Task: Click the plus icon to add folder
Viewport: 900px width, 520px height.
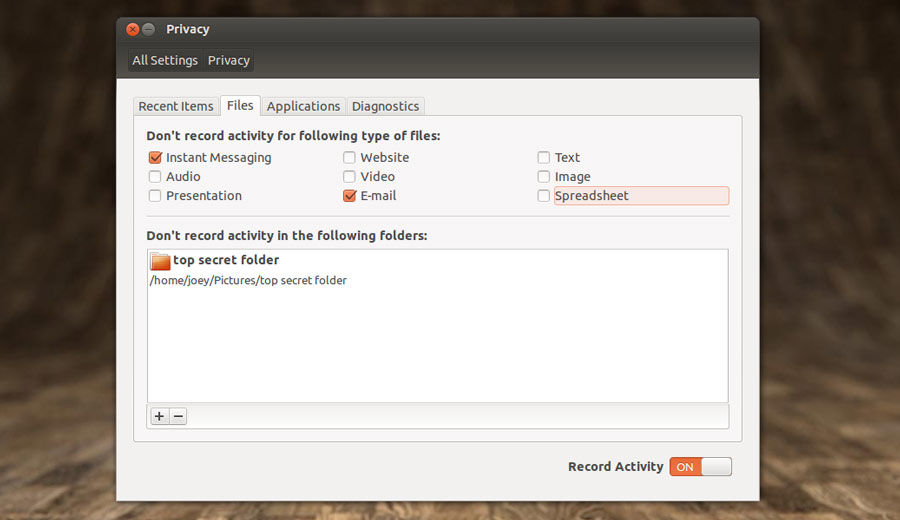Action: [159, 416]
